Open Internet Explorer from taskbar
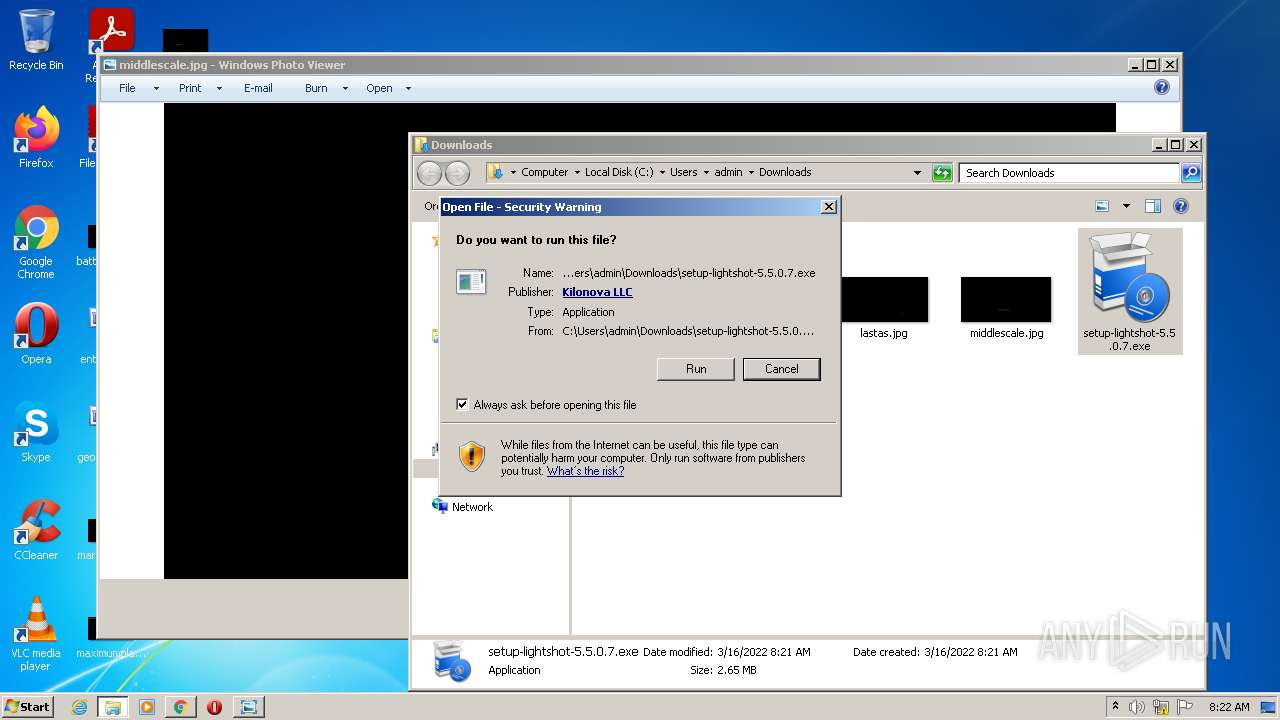This screenshot has height=720, width=1280. point(79,707)
